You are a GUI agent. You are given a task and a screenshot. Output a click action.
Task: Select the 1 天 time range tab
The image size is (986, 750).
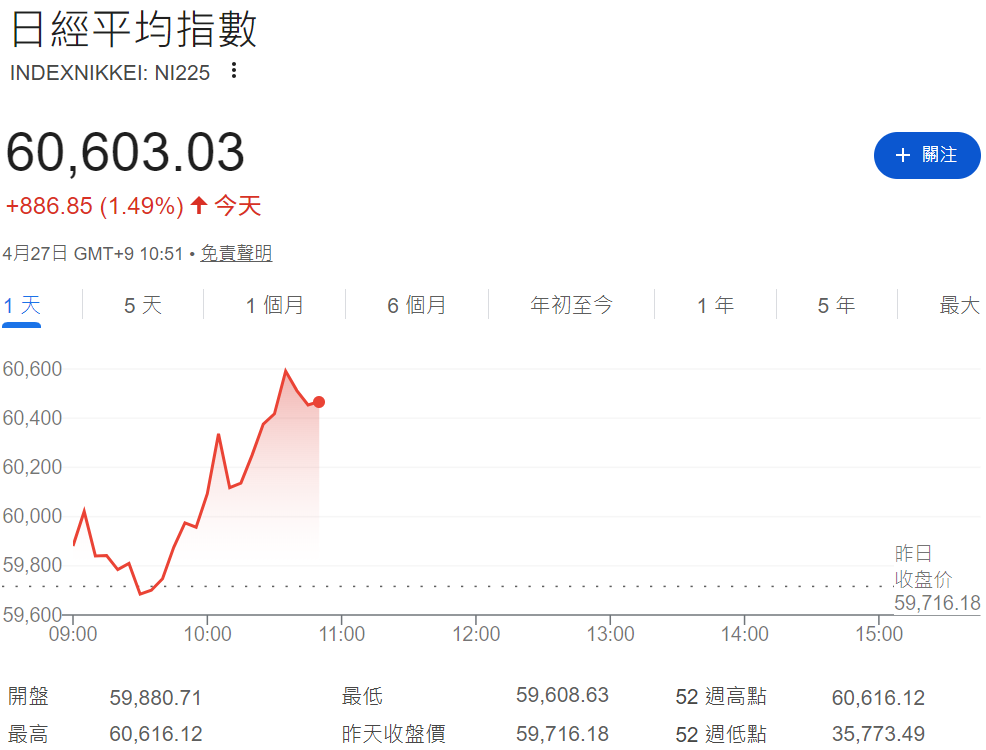pyautogui.click(x=21, y=305)
